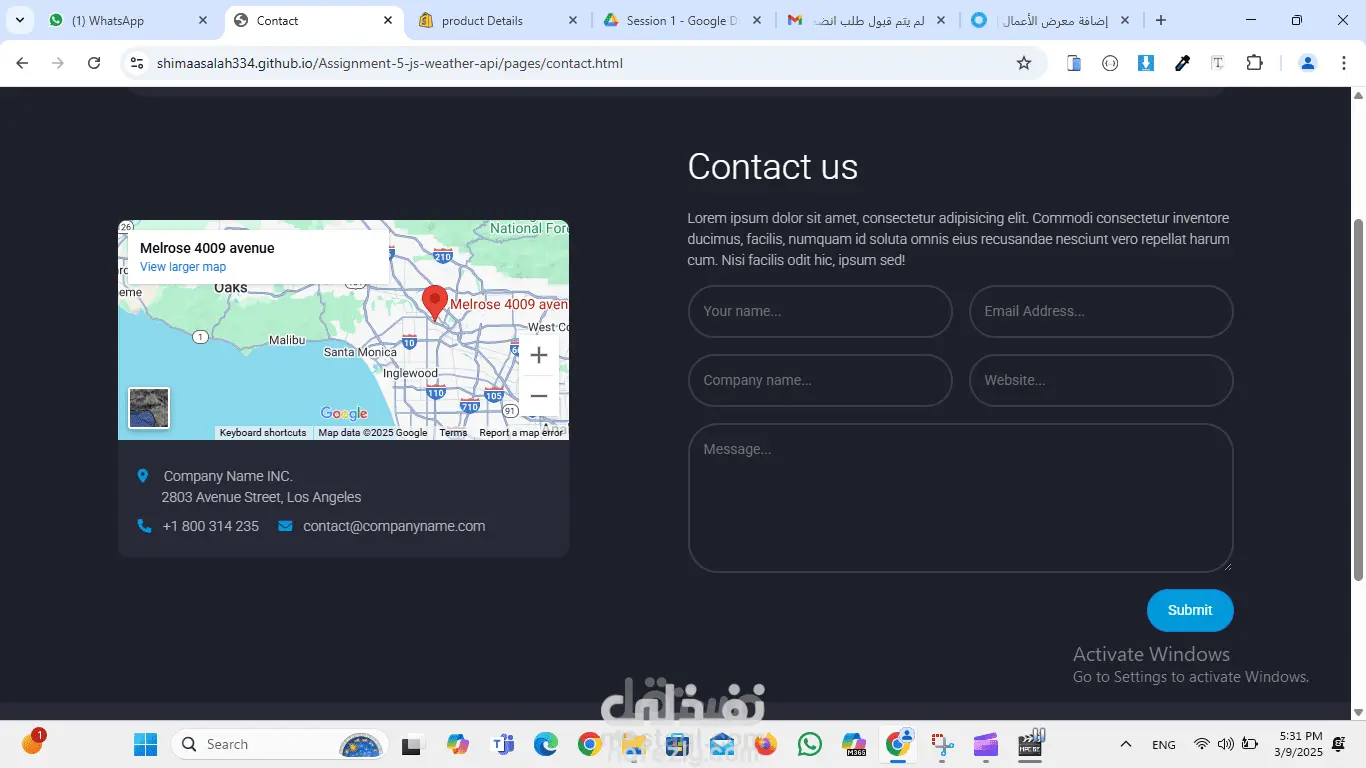Focus the Email Address field
This screenshot has width=1366, height=768.
tap(1101, 311)
